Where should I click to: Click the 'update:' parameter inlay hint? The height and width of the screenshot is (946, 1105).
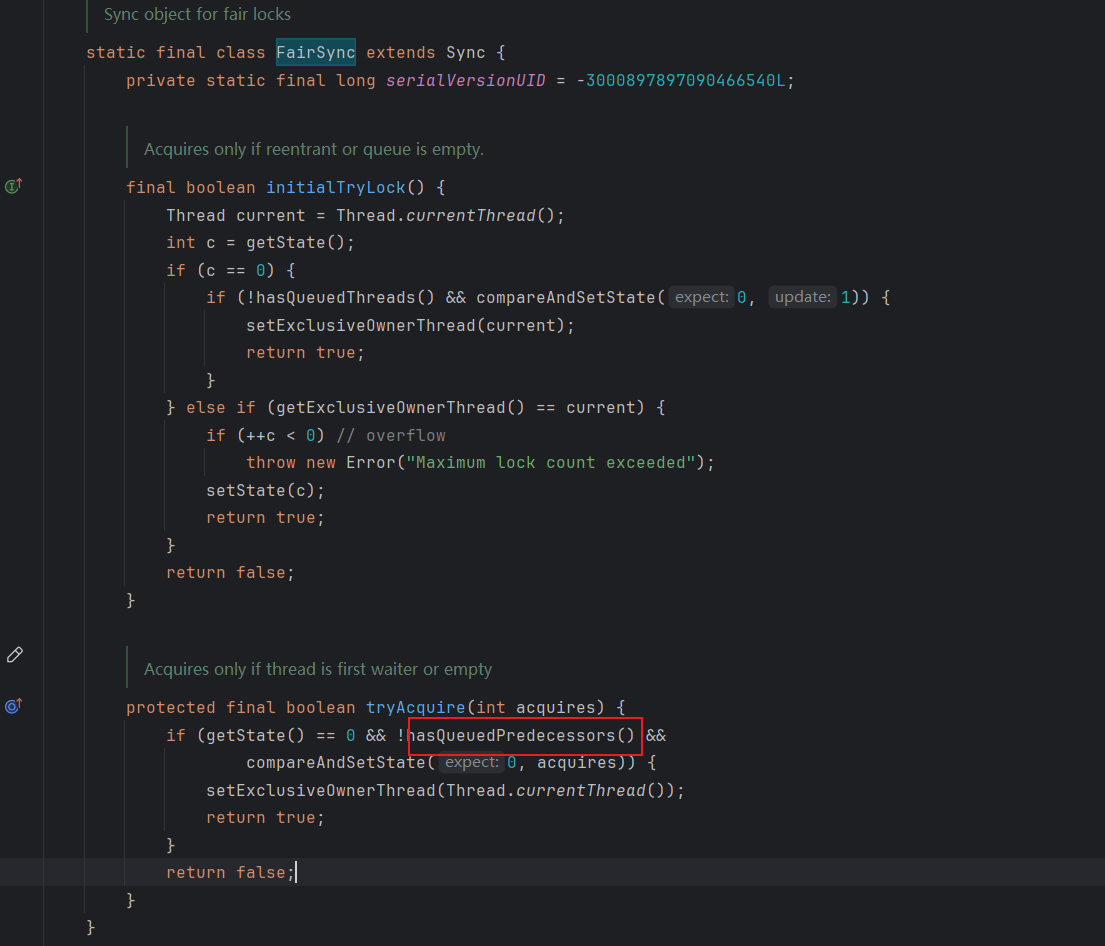click(803, 297)
